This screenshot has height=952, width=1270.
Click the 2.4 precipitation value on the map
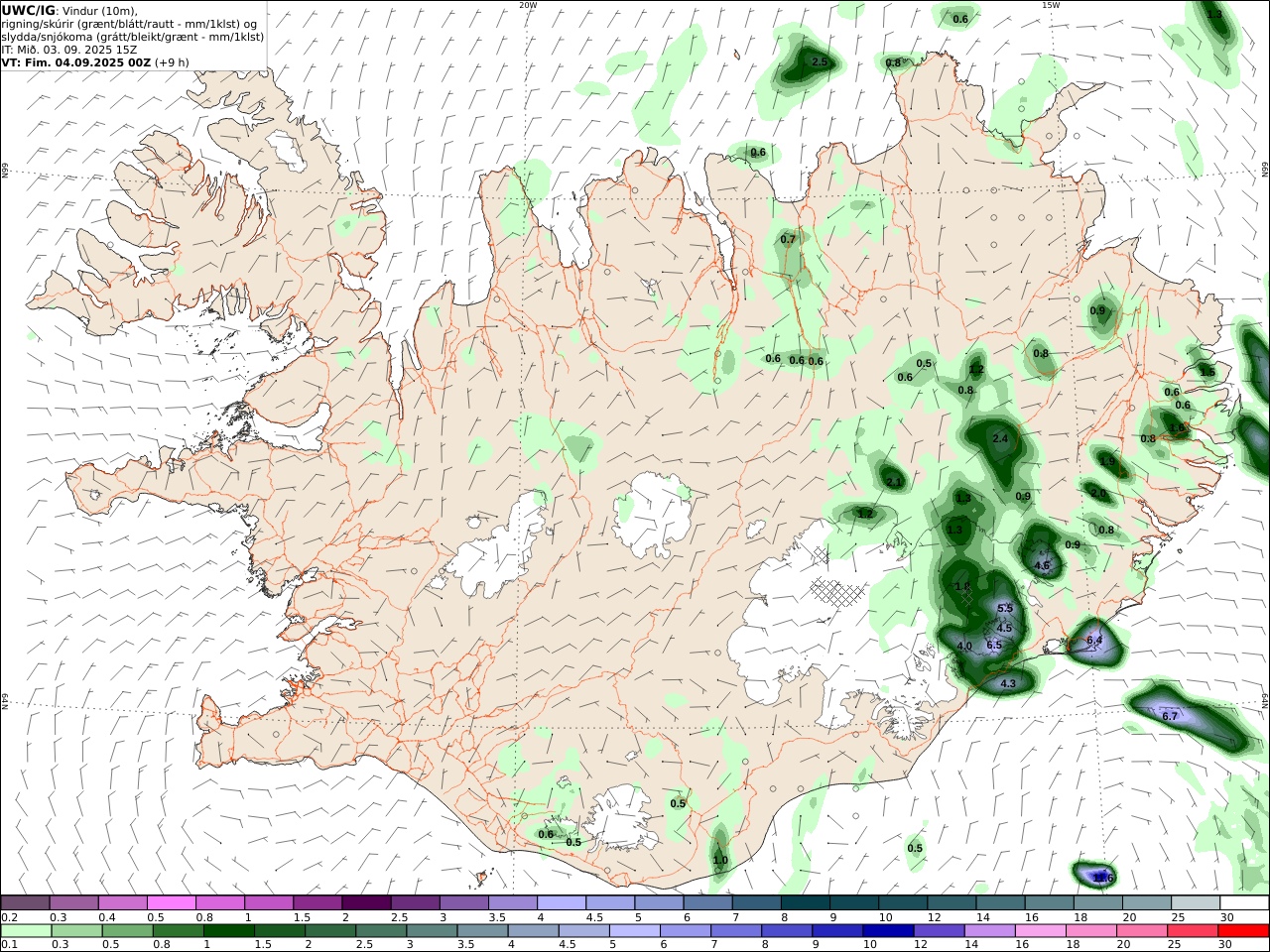coord(1000,438)
